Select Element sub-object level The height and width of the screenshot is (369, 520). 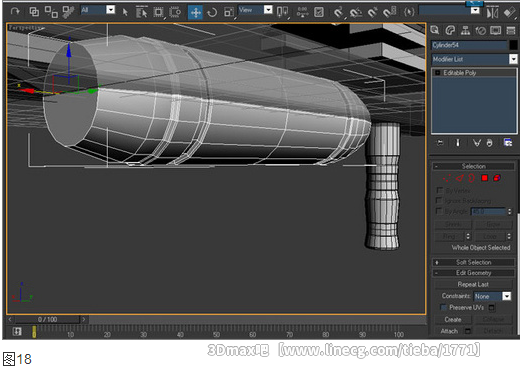pyautogui.click(x=497, y=178)
